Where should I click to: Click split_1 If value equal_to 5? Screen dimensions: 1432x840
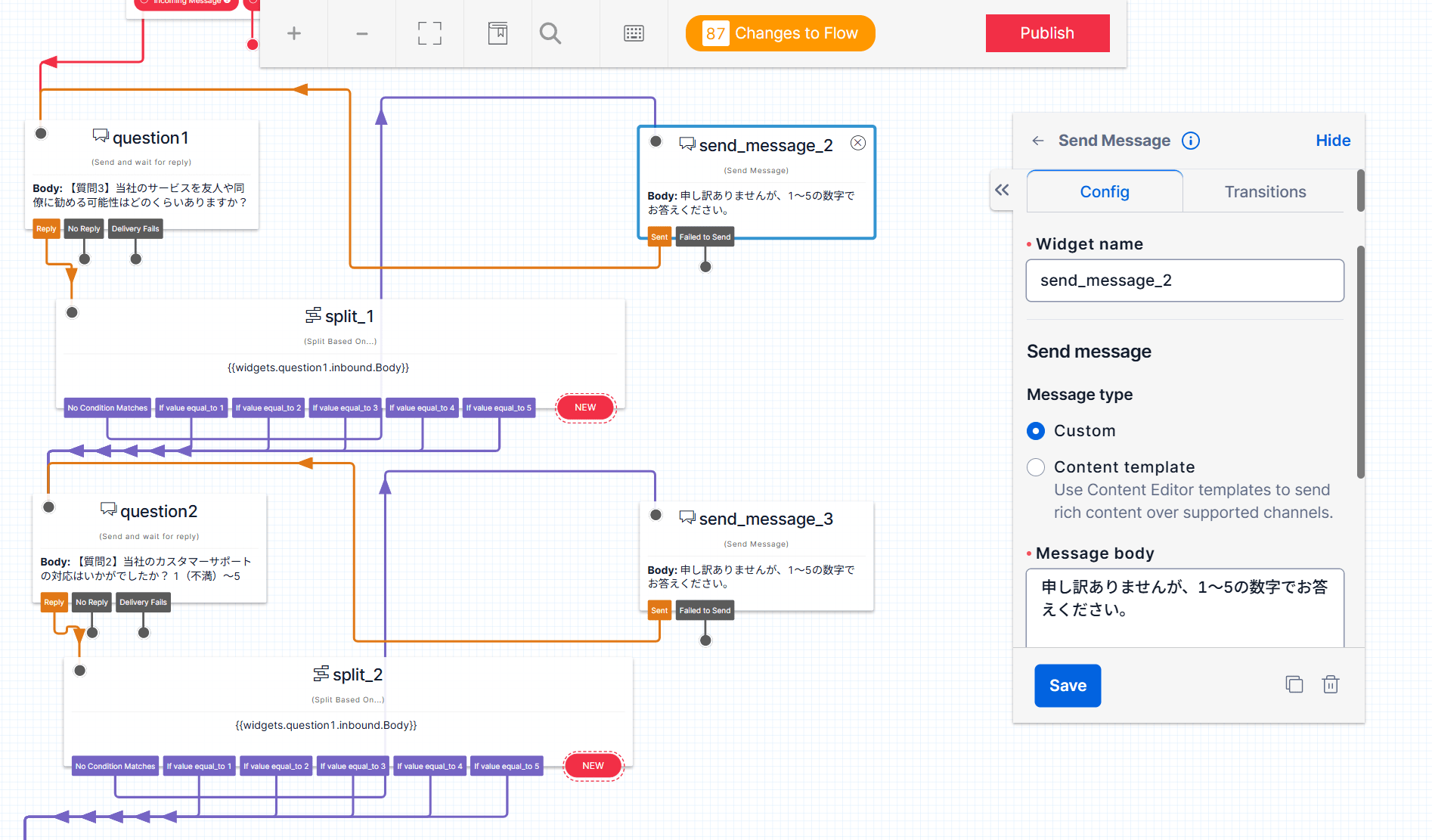[x=499, y=408]
